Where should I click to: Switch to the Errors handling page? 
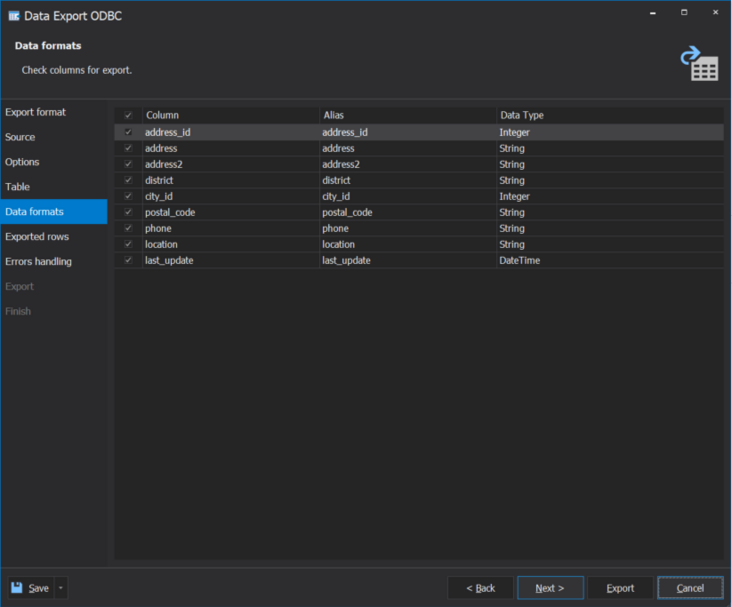coord(38,262)
